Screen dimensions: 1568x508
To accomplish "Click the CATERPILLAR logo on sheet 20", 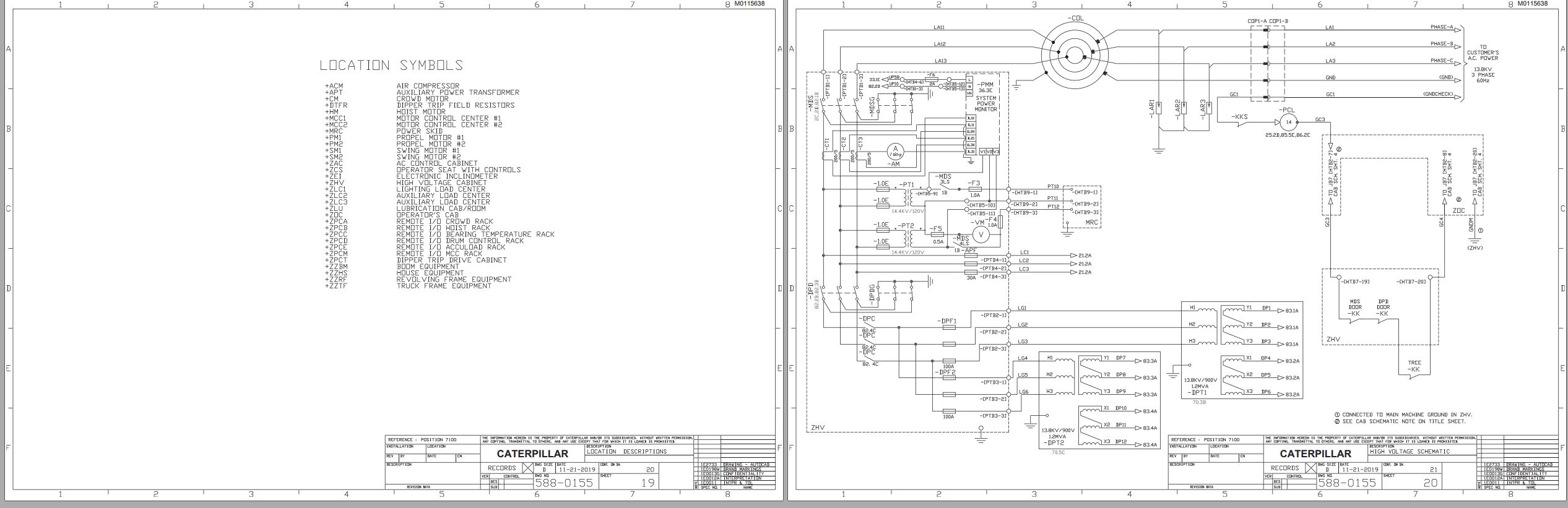I will [1315, 454].
